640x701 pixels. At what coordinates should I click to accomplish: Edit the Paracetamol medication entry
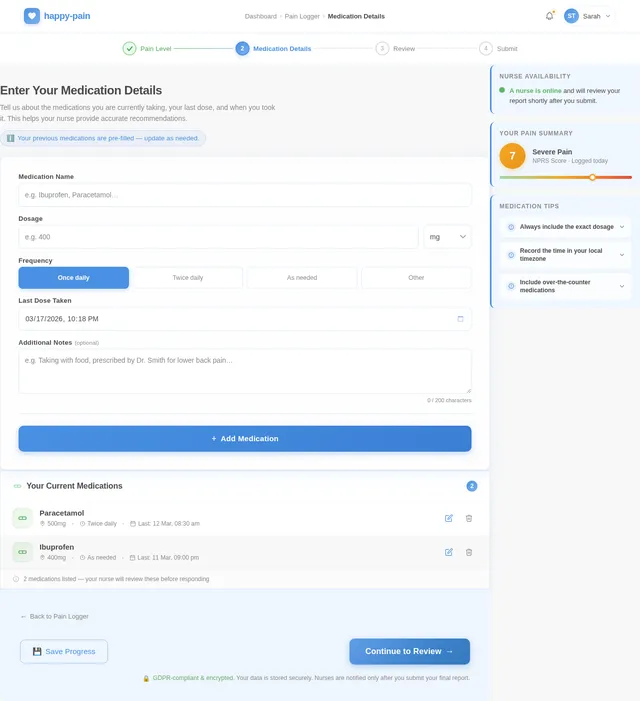(448, 518)
